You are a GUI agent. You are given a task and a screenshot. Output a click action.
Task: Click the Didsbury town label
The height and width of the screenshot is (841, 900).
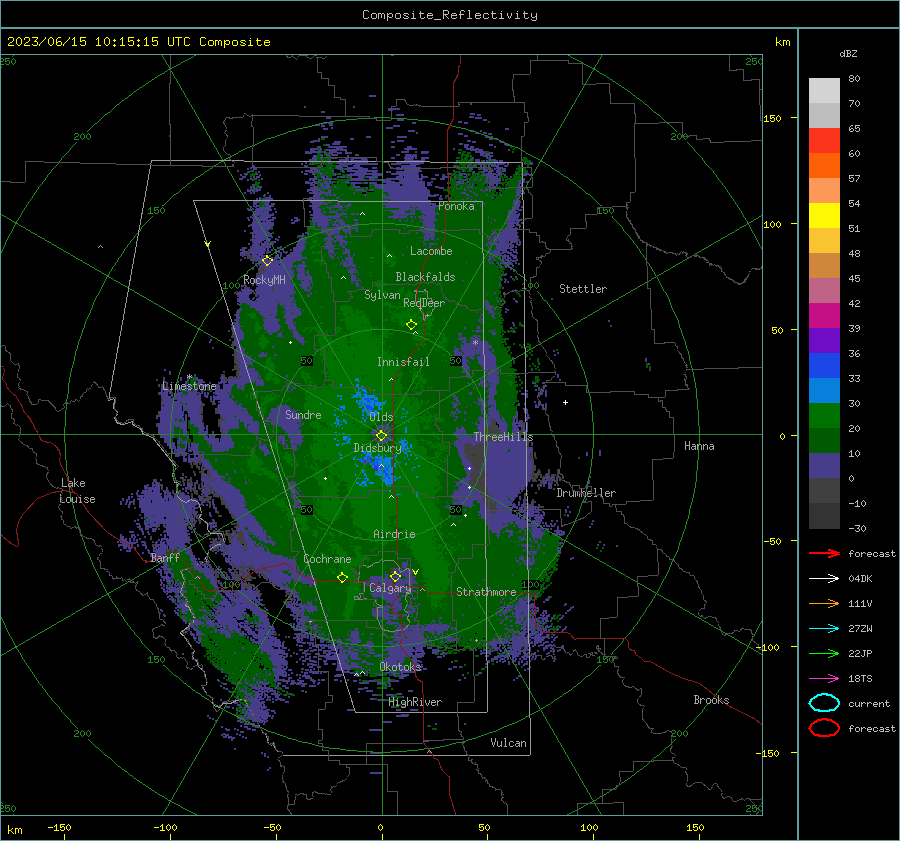click(x=377, y=448)
